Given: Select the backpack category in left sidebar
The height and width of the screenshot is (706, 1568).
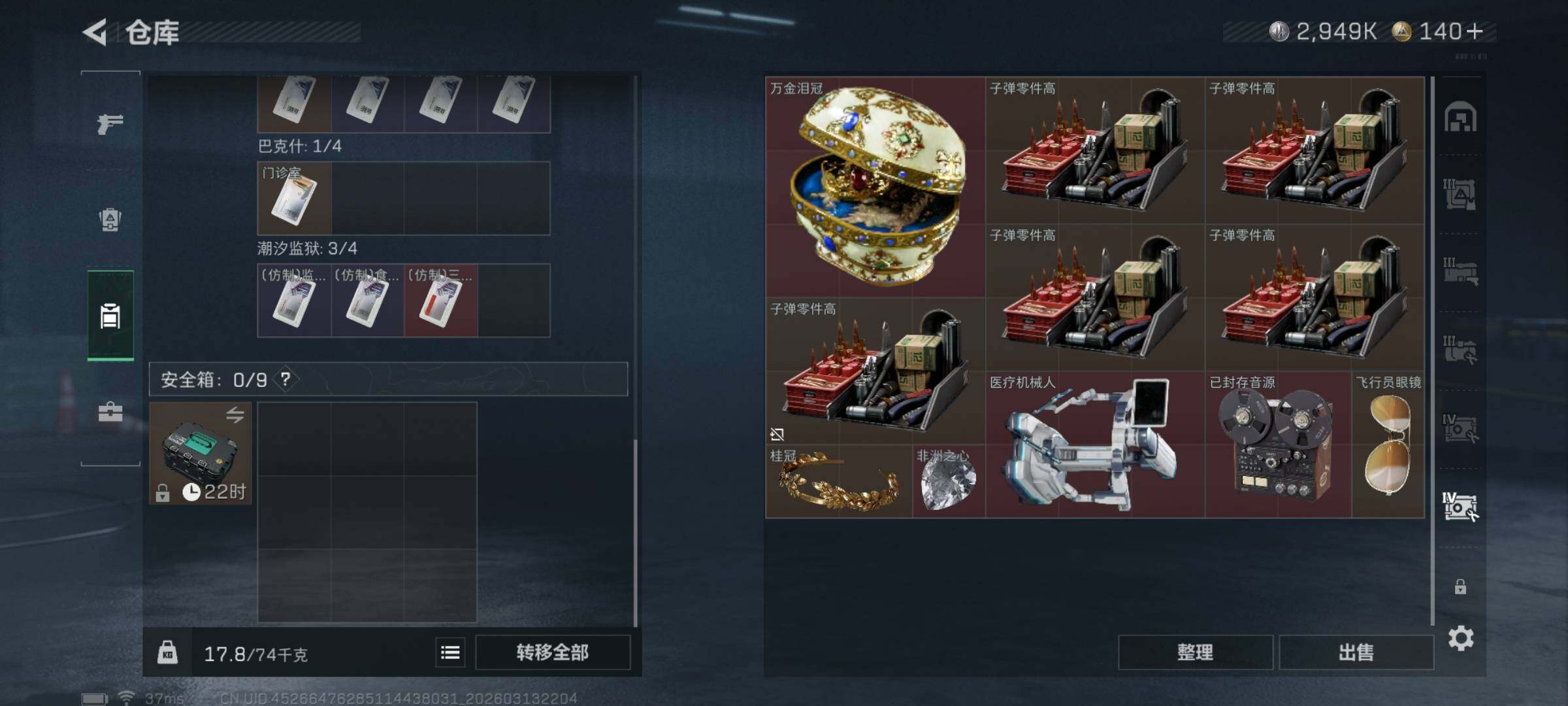Looking at the screenshot, I should point(110,220).
